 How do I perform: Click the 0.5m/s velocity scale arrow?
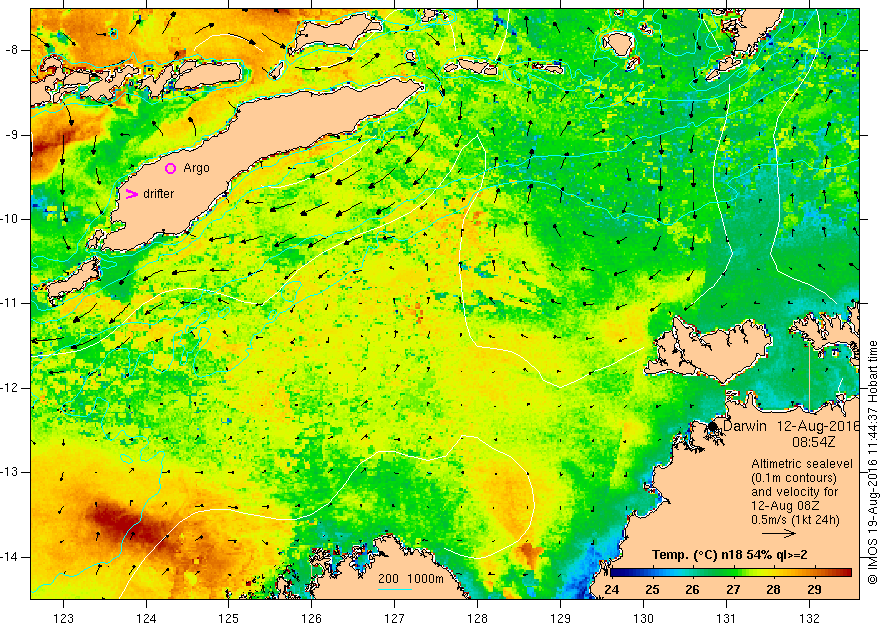(779, 534)
